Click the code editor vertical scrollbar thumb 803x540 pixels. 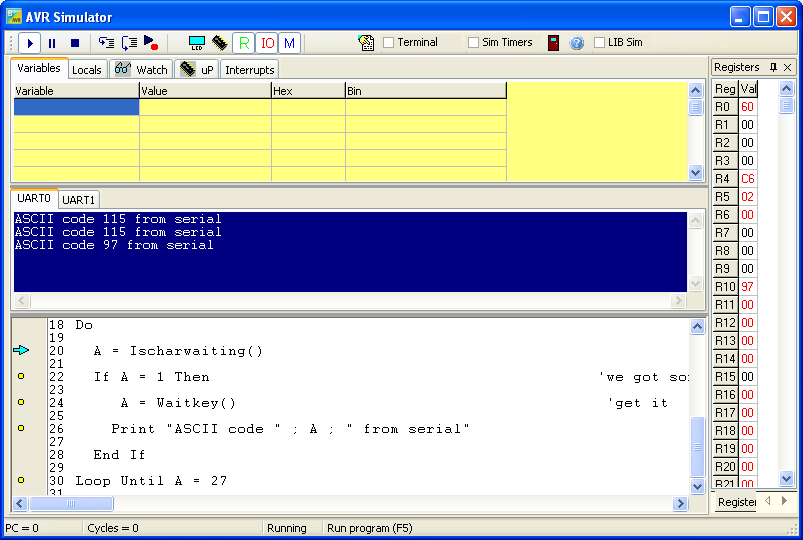[x=698, y=447]
